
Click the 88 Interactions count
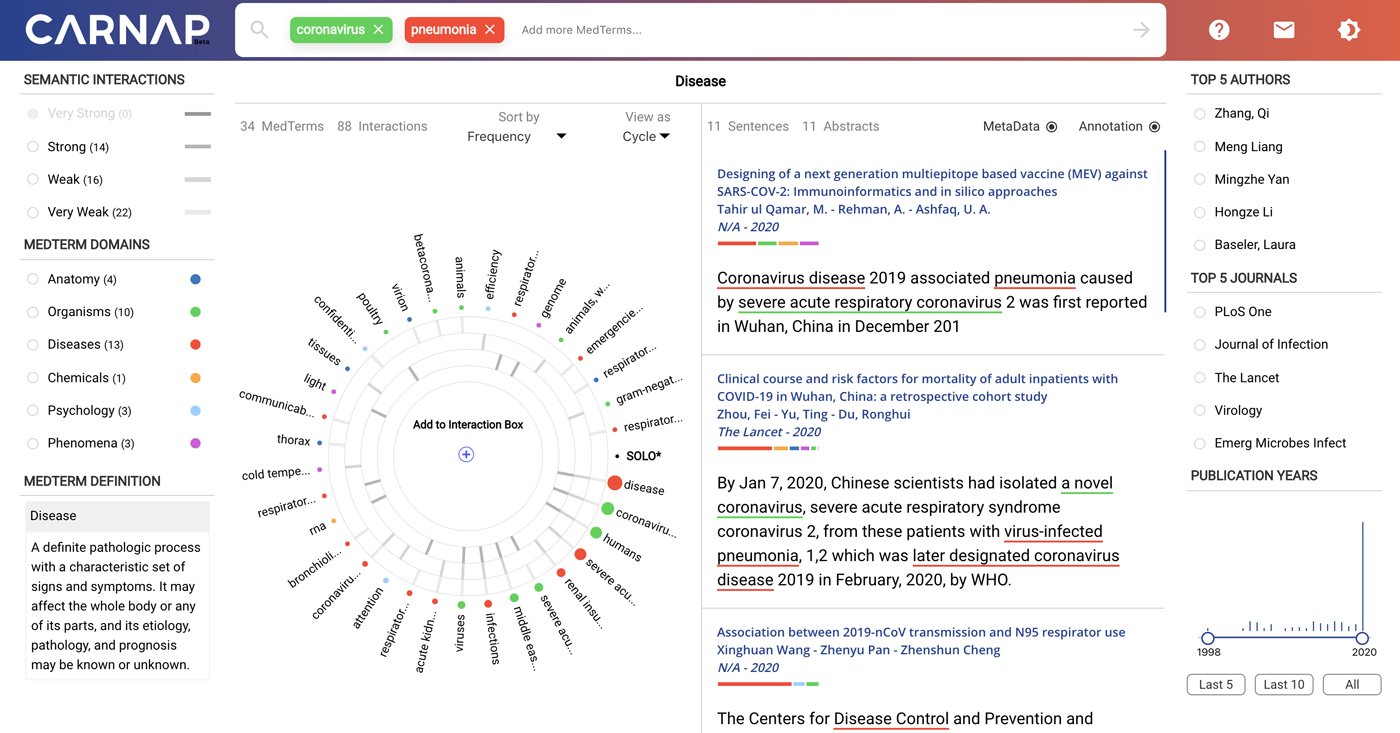(x=382, y=127)
